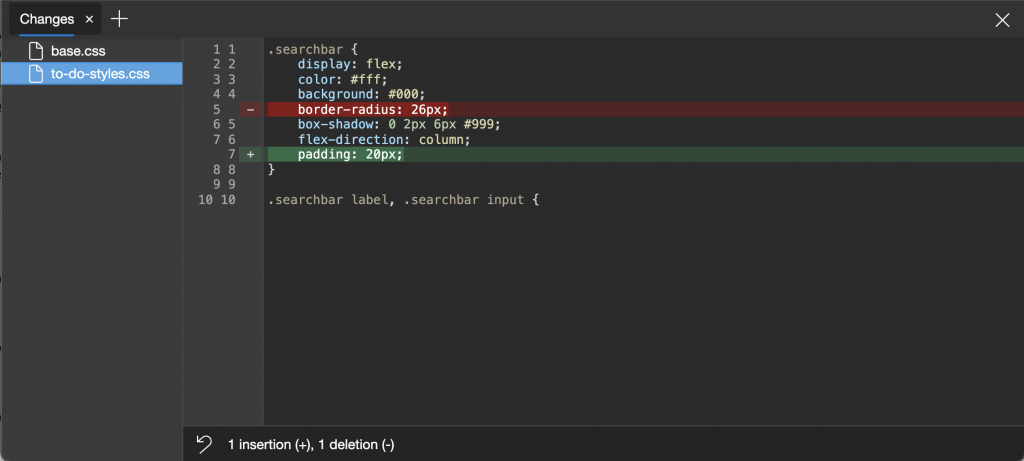Add a new tool tab with plus icon
The width and height of the screenshot is (1024, 461).
pyautogui.click(x=119, y=19)
